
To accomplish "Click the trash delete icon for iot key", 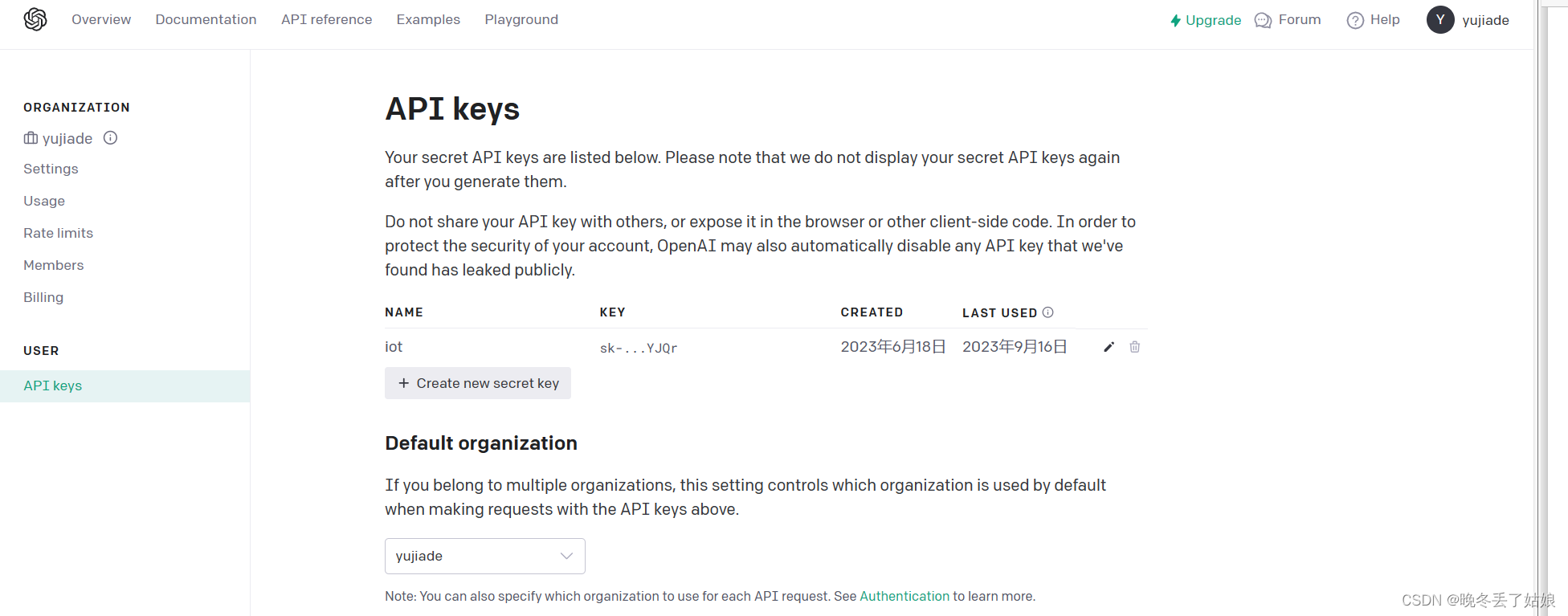I will (1135, 347).
